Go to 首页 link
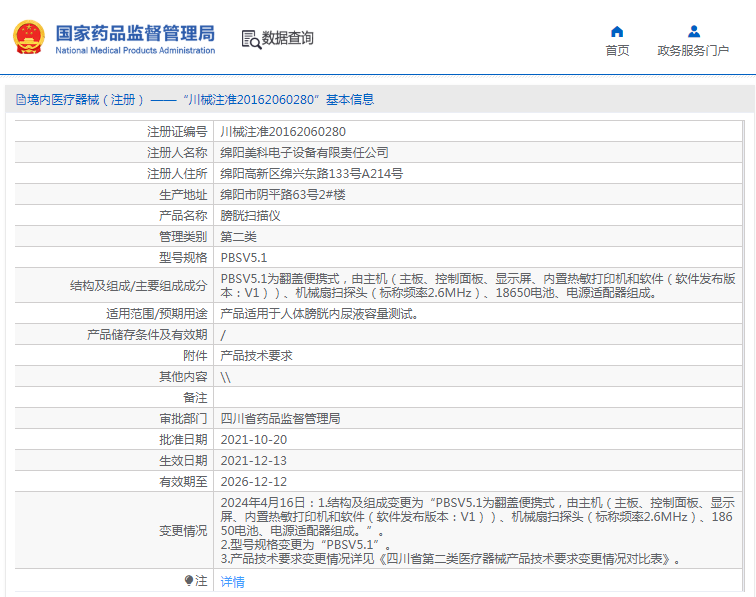The image size is (756, 597). point(617,51)
